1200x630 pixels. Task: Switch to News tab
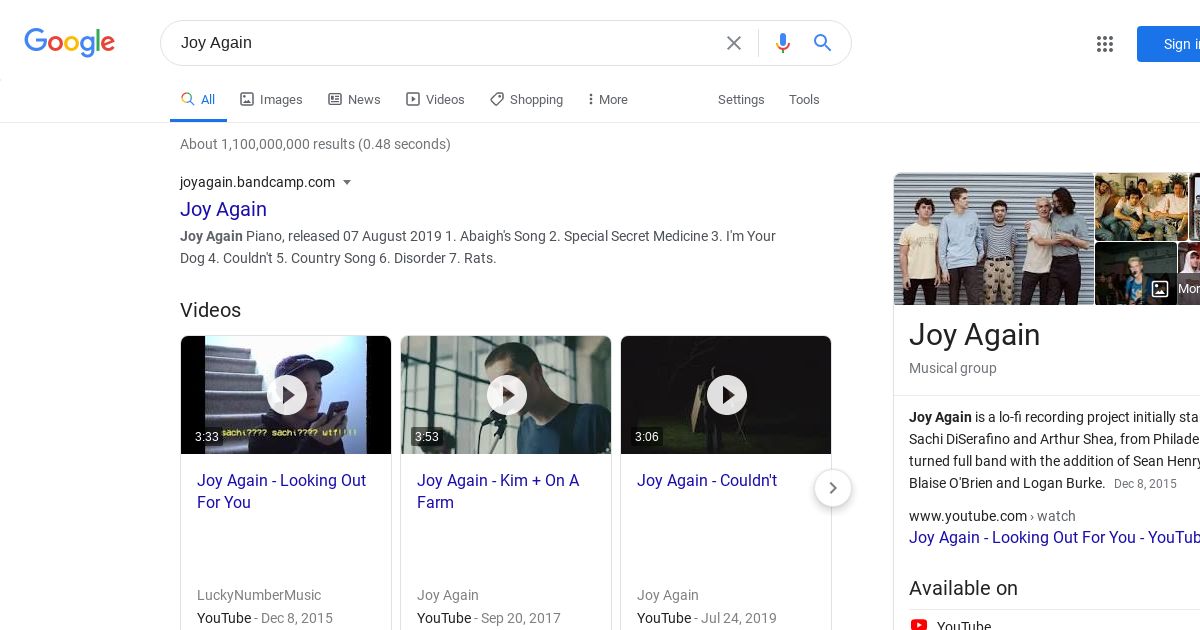(354, 100)
